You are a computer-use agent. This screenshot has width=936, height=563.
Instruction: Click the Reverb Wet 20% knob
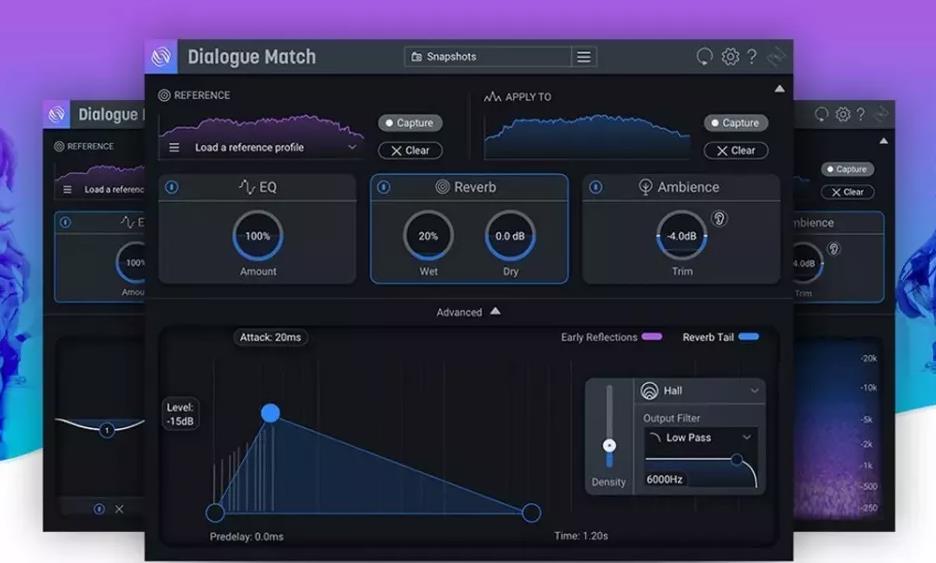point(428,236)
